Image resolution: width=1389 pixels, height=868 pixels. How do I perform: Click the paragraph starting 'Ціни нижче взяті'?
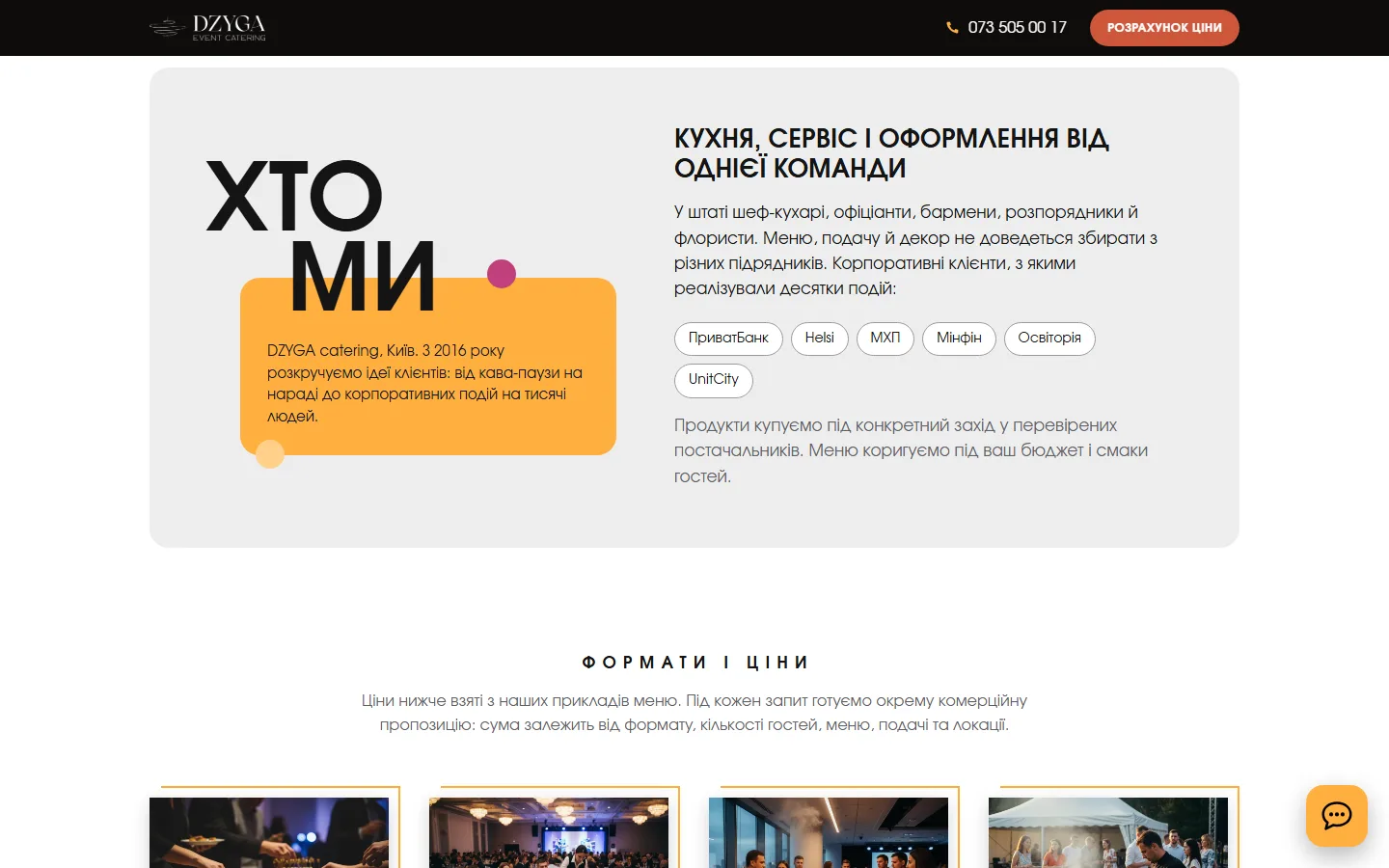coord(694,713)
